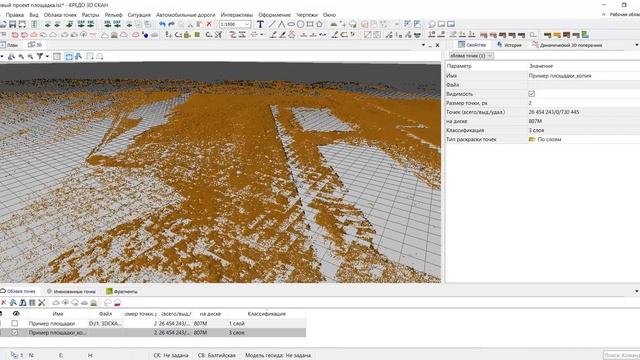Select the Пример площадки_ко... cloud row name
This screenshot has height=360, width=640.
[57, 333]
